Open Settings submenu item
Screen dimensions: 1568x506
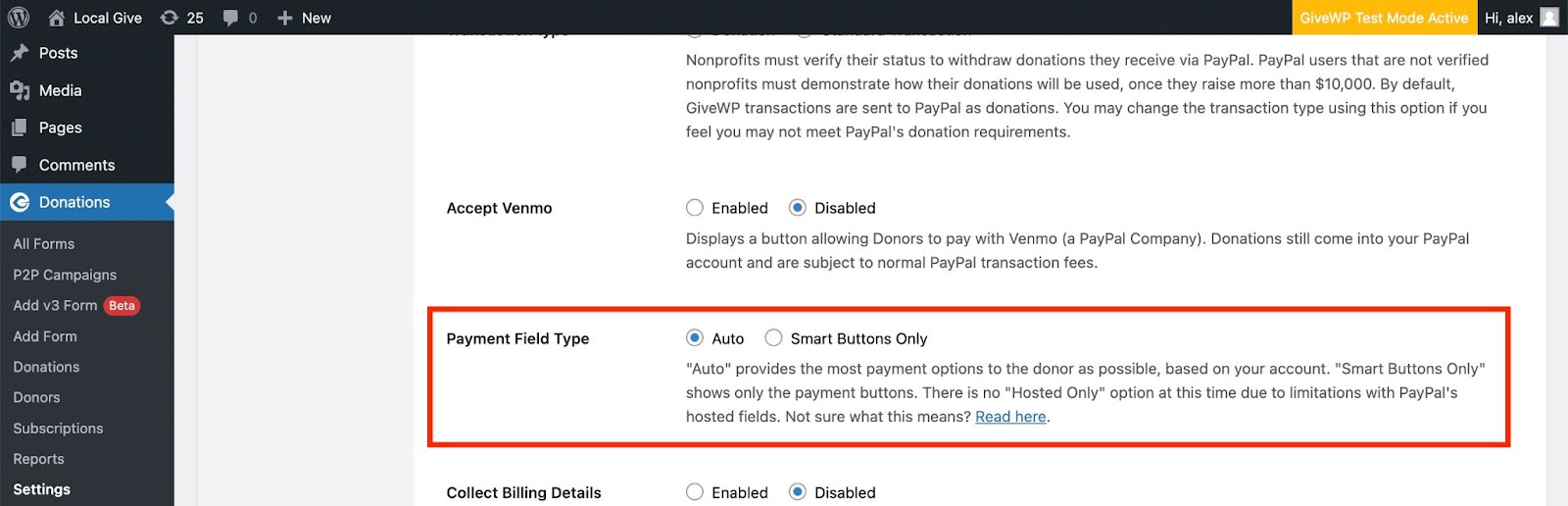[41, 489]
